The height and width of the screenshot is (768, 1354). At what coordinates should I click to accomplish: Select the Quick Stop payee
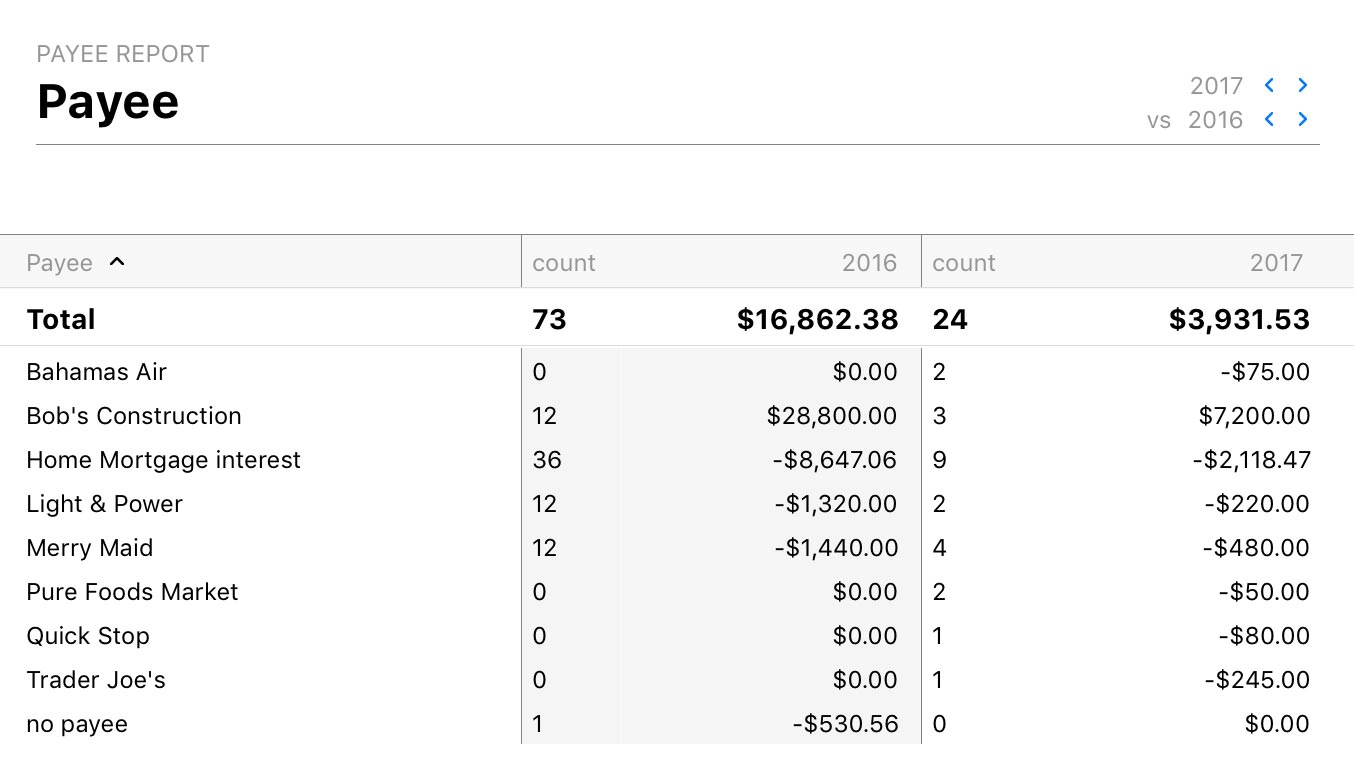pyautogui.click(x=88, y=636)
